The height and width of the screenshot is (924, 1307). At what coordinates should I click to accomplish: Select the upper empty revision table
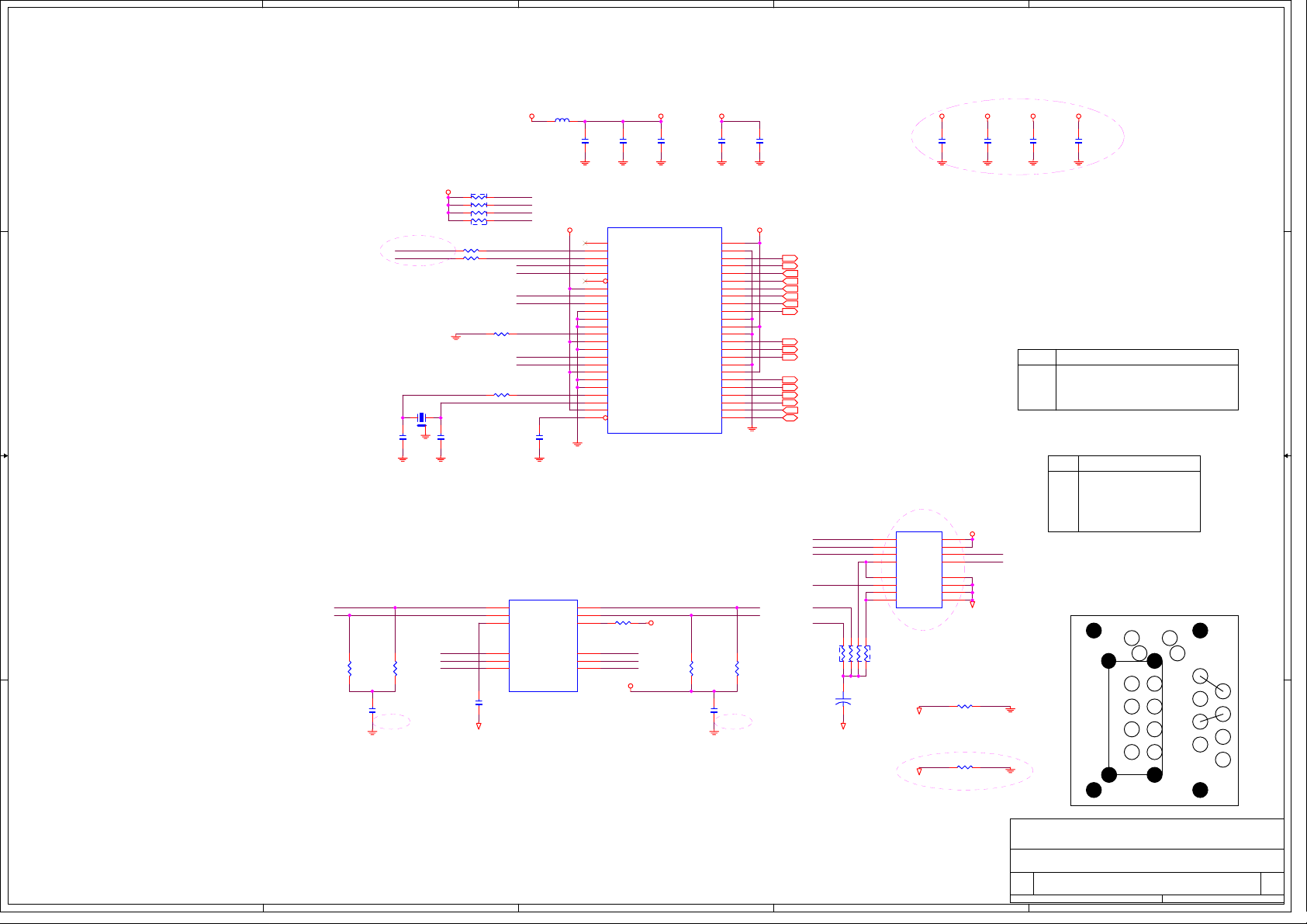(x=1128, y=379)
